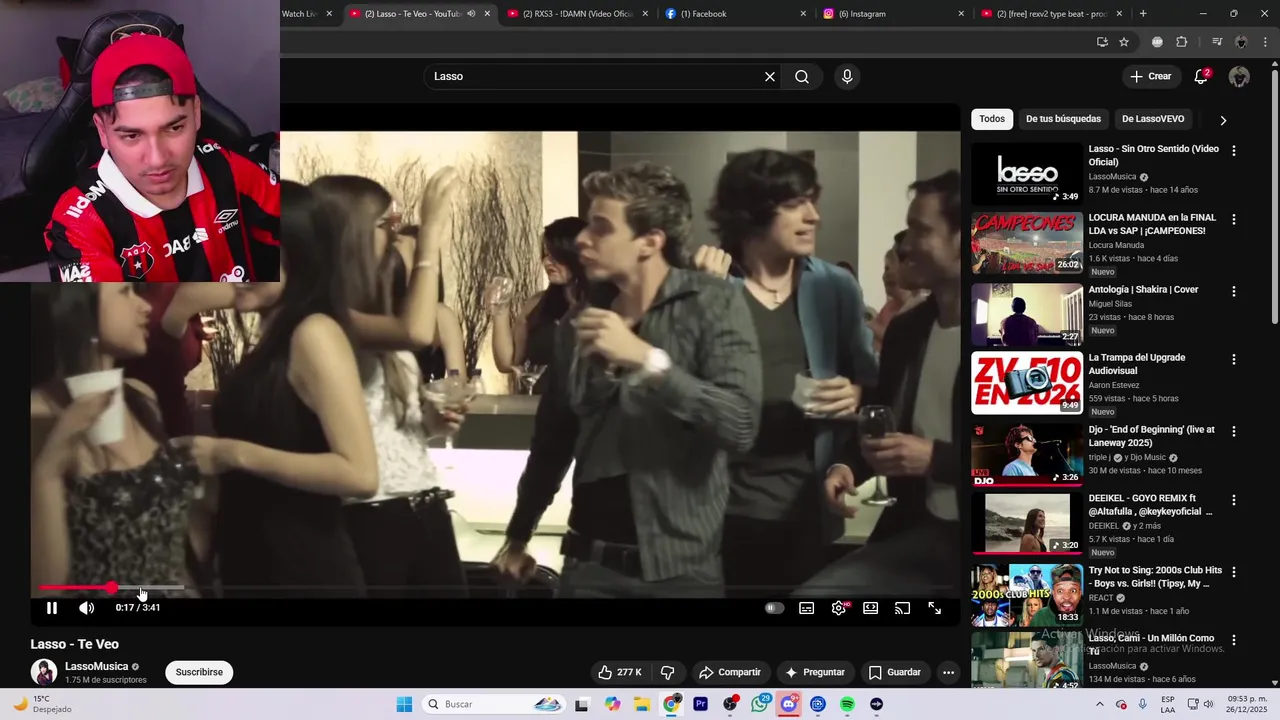Image resolution: width=1280 pixels, height=720 pixels.
Task: Open options for Lasso - Sin Otro Sentido
Action: 1233,150
